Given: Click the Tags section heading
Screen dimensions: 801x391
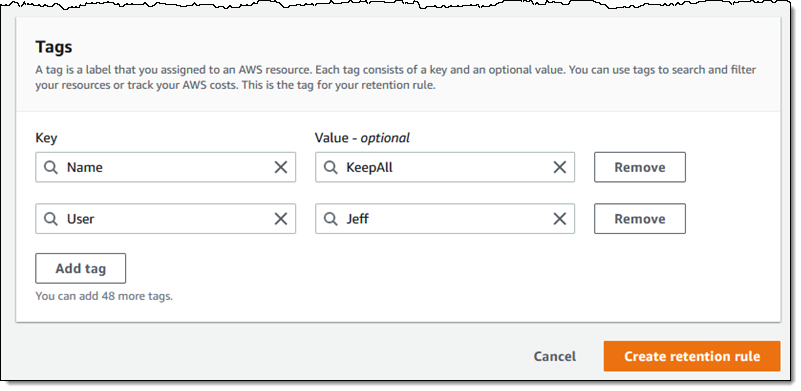Looking at the screenshot, I should click(54, 47).
